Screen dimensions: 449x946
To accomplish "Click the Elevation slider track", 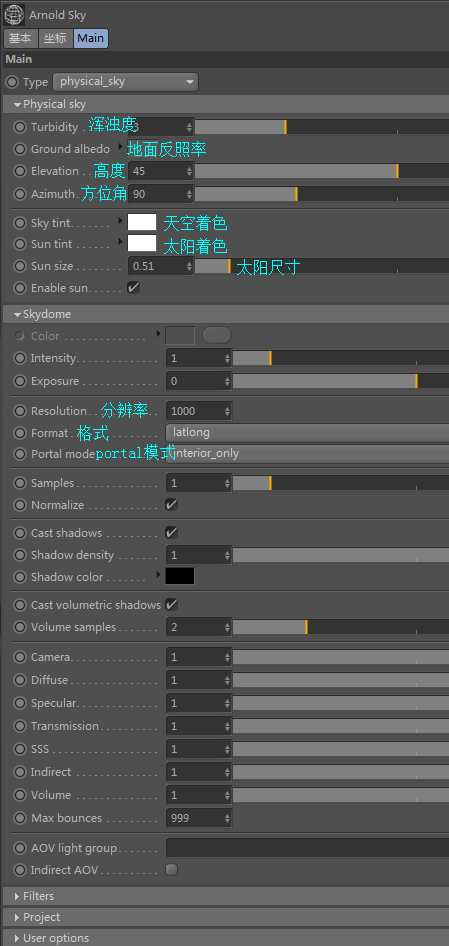I will click(x=322, y=171).
